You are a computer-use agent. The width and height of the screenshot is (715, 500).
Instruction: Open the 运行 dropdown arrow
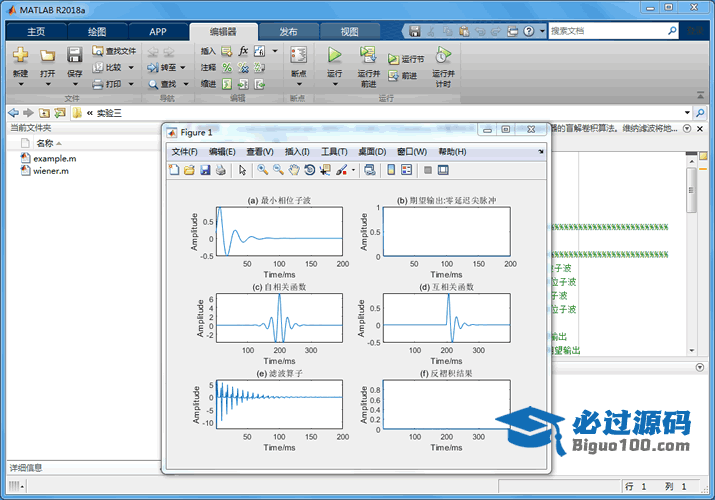[x=335, y=84]
